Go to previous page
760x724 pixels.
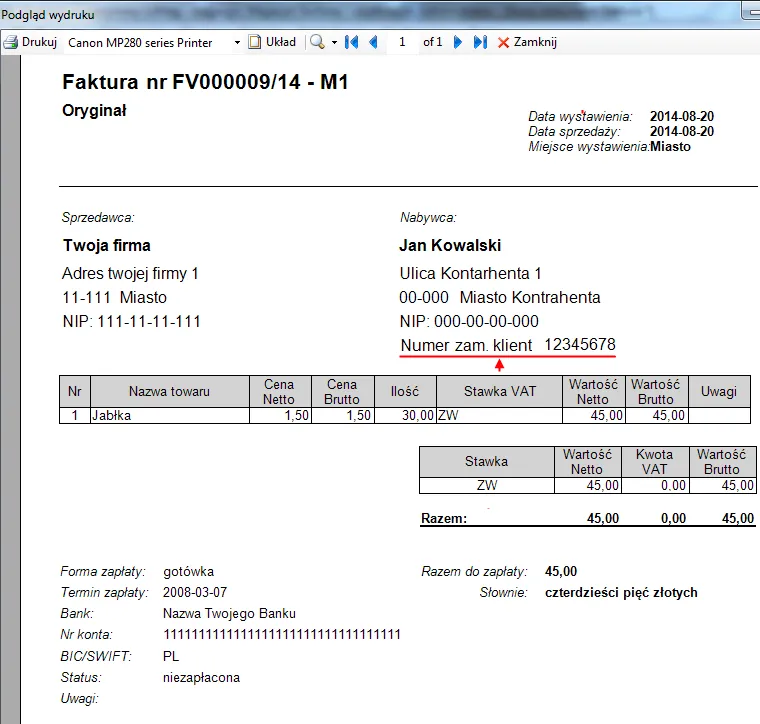(374, 42)
